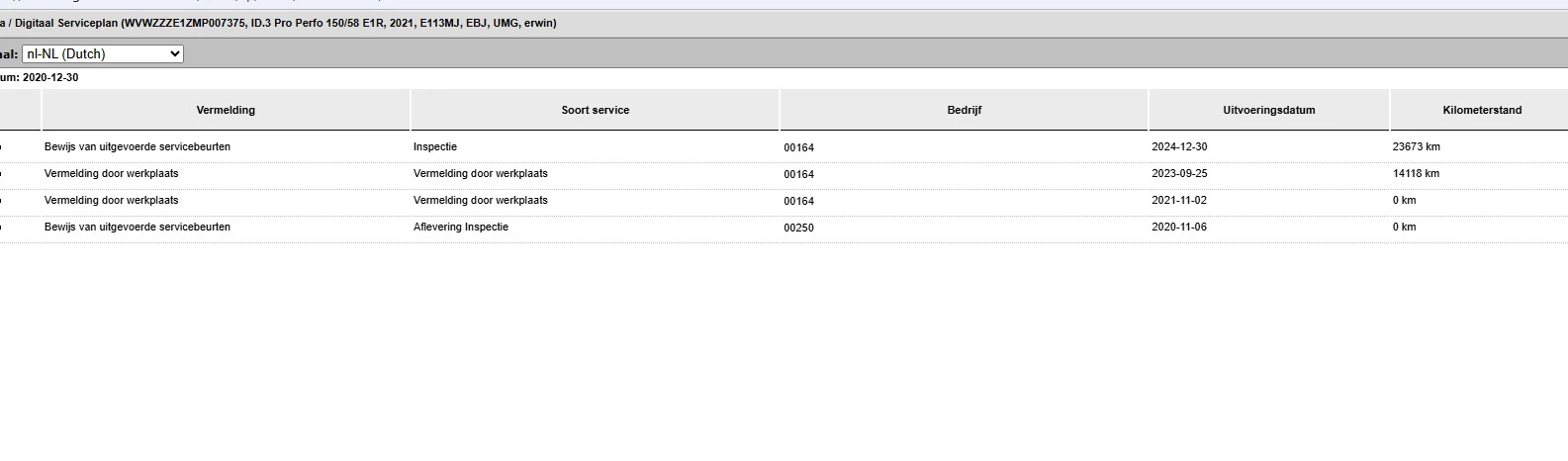Click the 23673 km mileage value
Screen dimensions: 1568x461
pyautogui.click(x=1416, y=146)
